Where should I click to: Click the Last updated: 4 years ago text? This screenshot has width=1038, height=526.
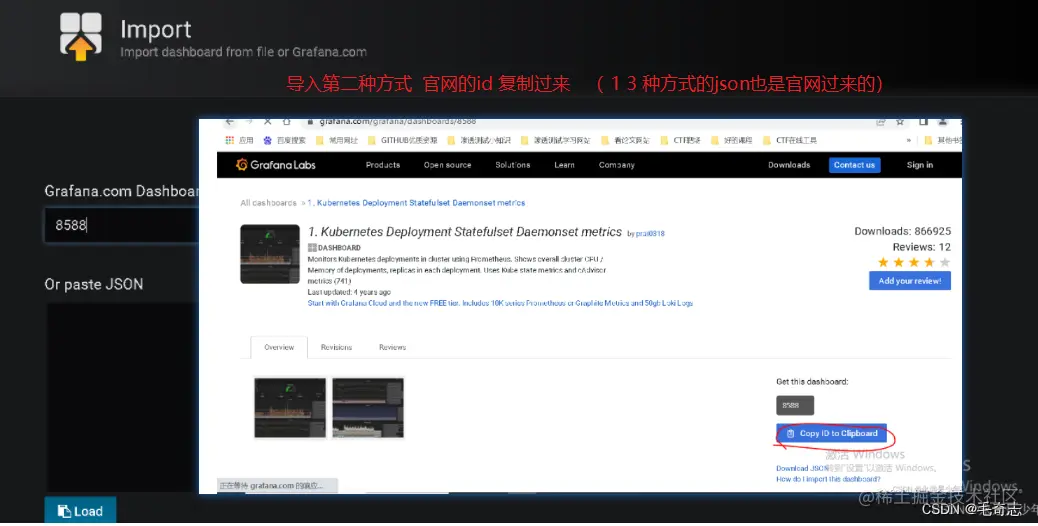point(349,292)
